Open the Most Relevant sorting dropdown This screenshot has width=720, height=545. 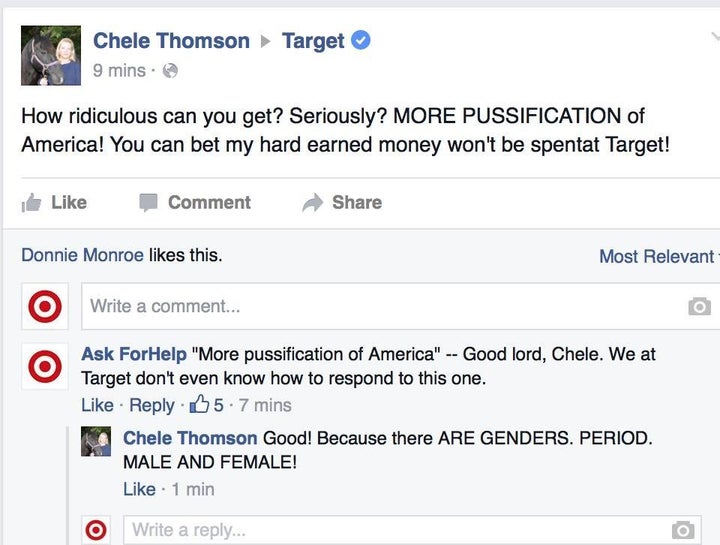[659, 256]
